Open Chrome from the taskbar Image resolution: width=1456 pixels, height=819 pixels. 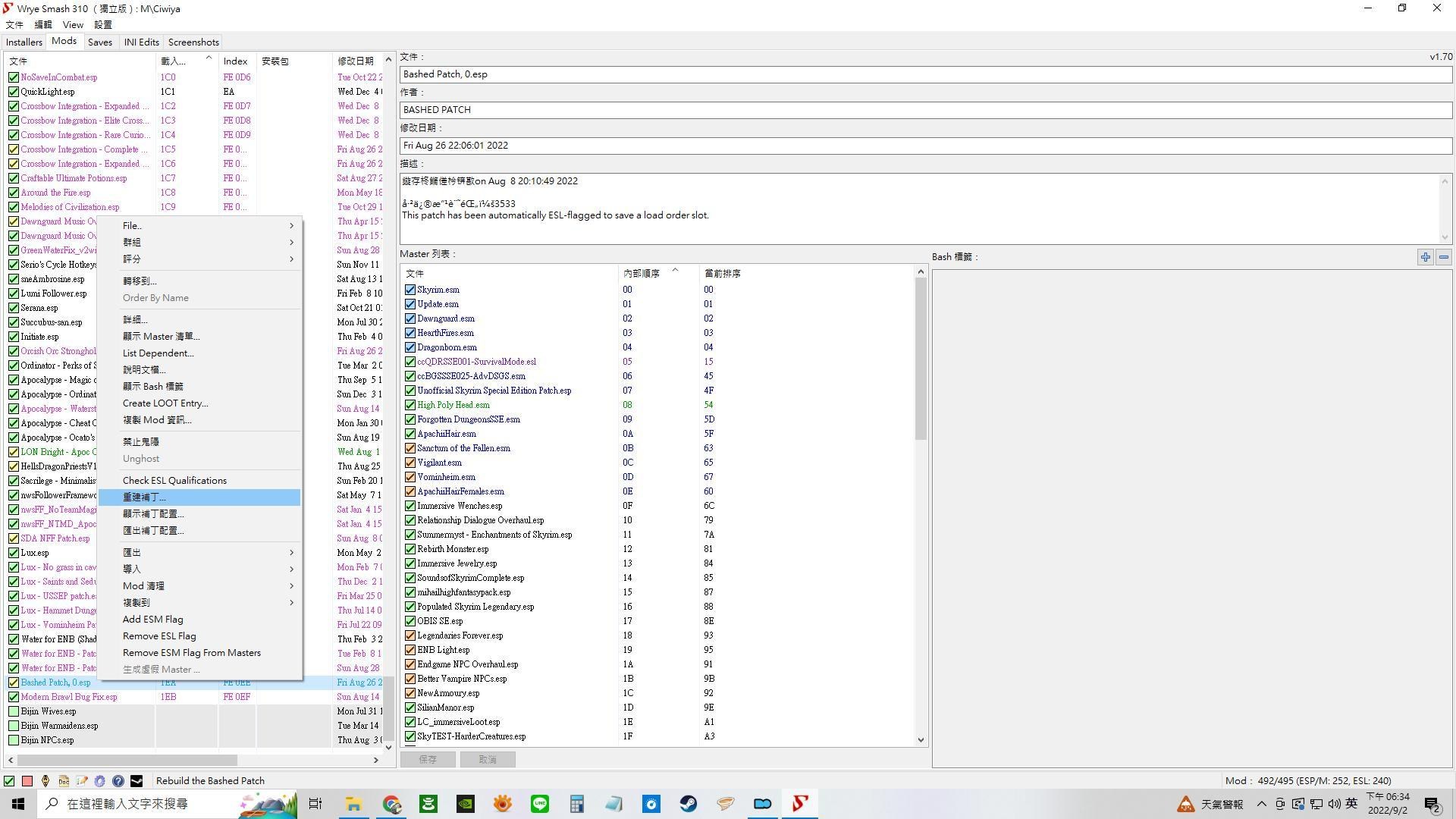tap(391, 804)
